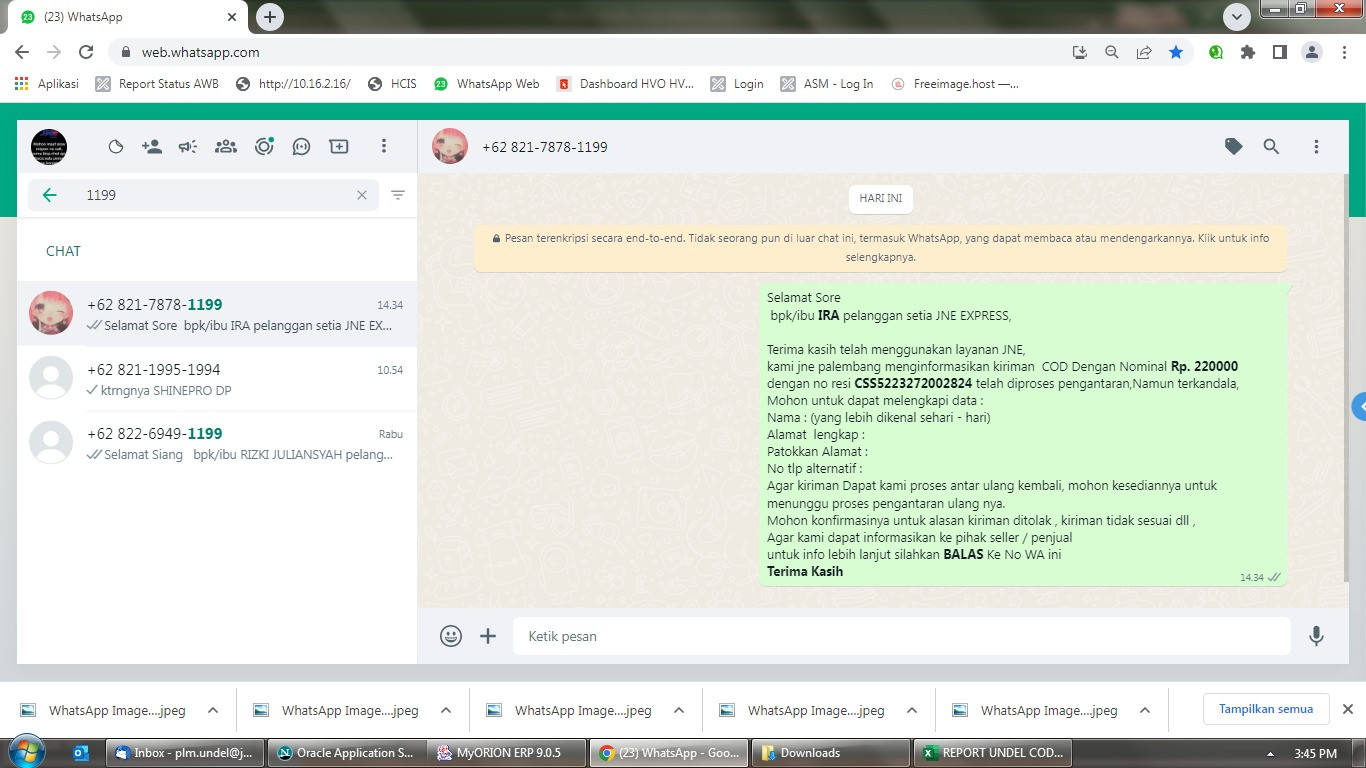The image size is (1366, 768).
Task: Focus the Ketik pesan message box
Action: click(x=902, y=636)
